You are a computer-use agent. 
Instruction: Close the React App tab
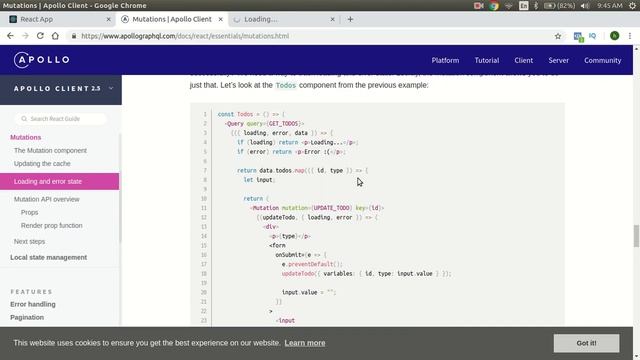[x=108, y=19]
